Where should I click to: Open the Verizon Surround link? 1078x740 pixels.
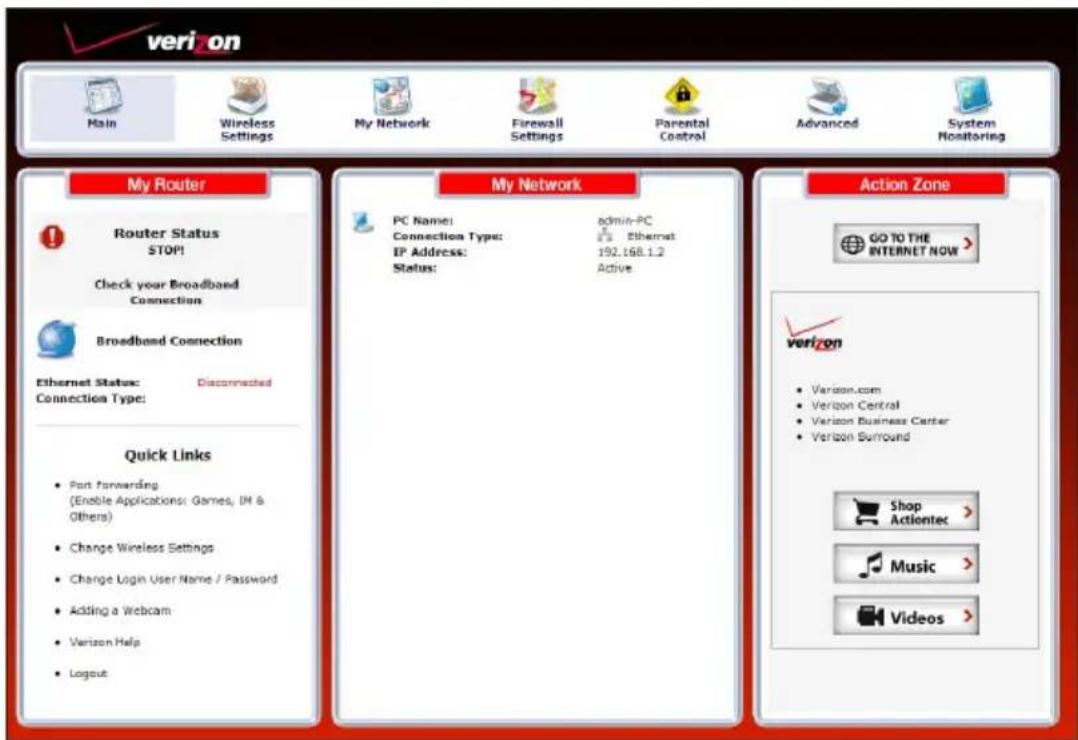[x=861, y=437]
